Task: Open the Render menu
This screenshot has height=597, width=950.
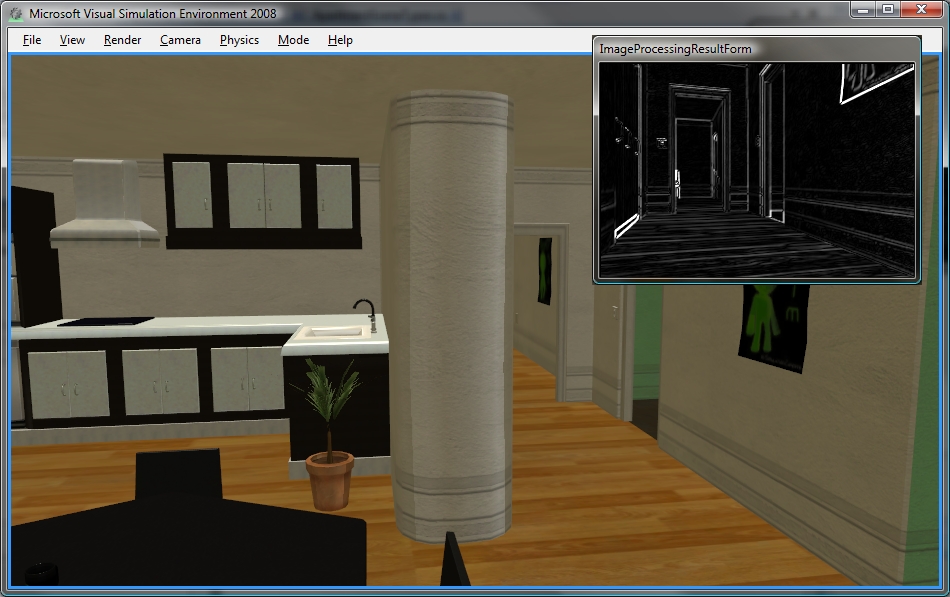Action: tap(122, 40)
